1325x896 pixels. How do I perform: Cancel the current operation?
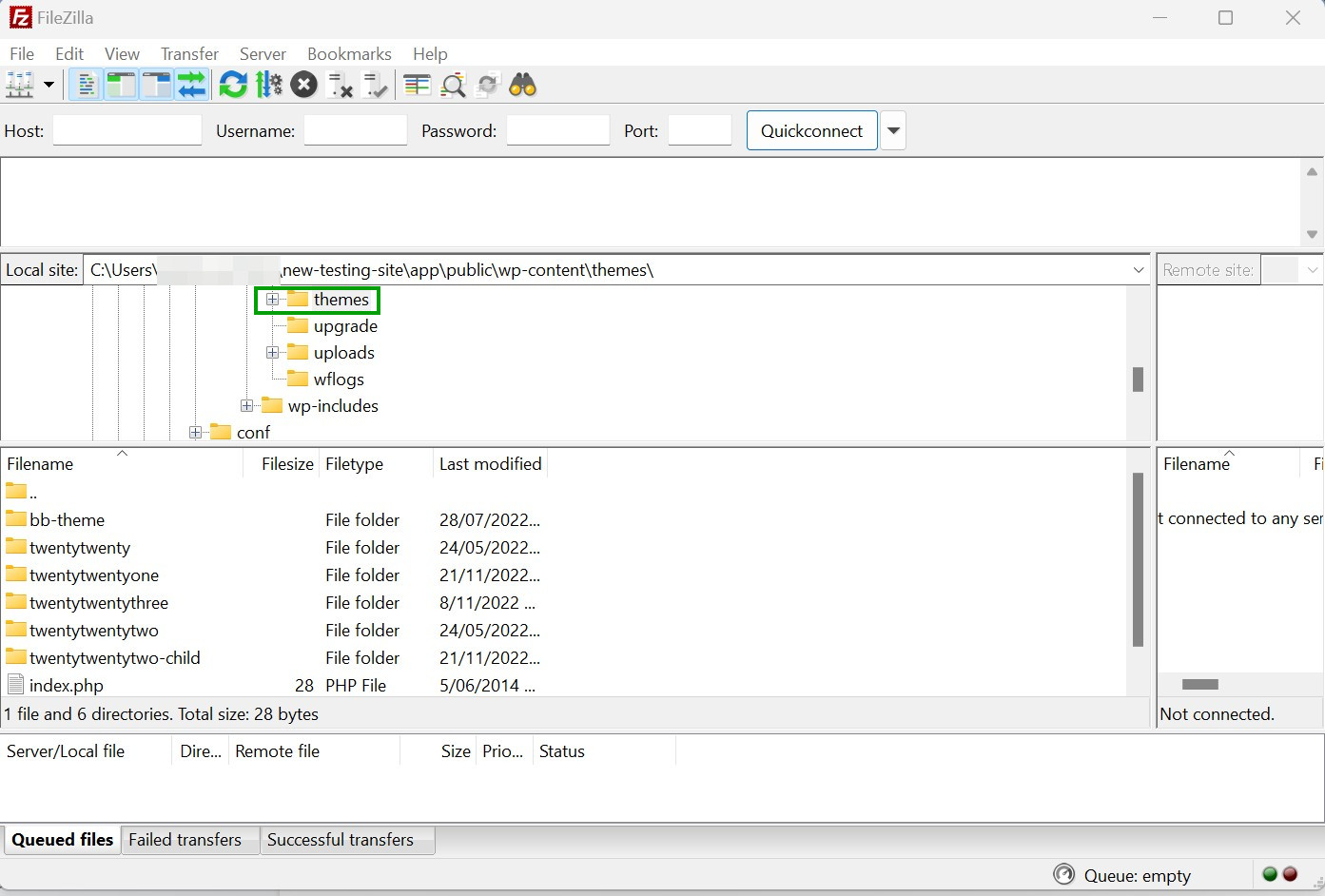[x=303, y=85]
